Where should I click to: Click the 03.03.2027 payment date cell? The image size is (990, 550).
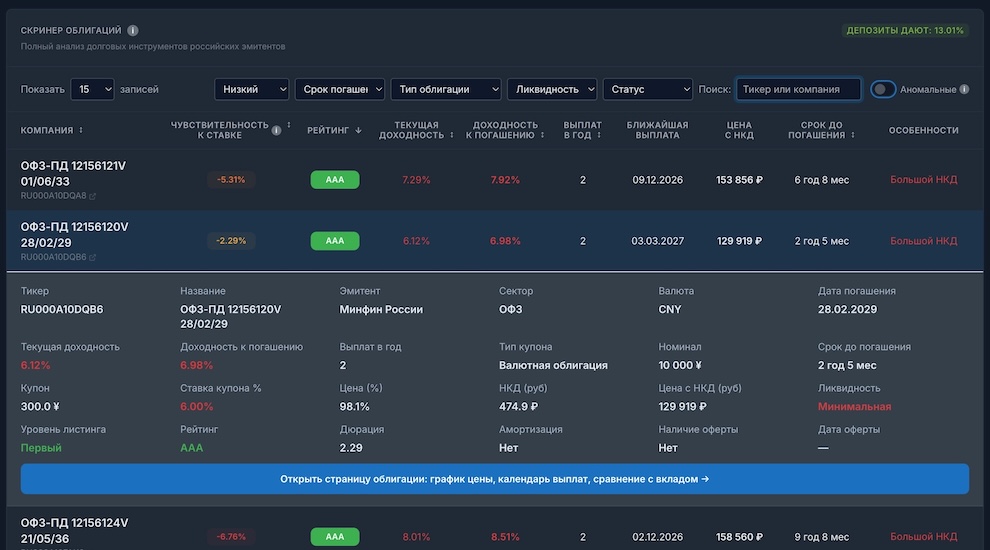(657, 241)
